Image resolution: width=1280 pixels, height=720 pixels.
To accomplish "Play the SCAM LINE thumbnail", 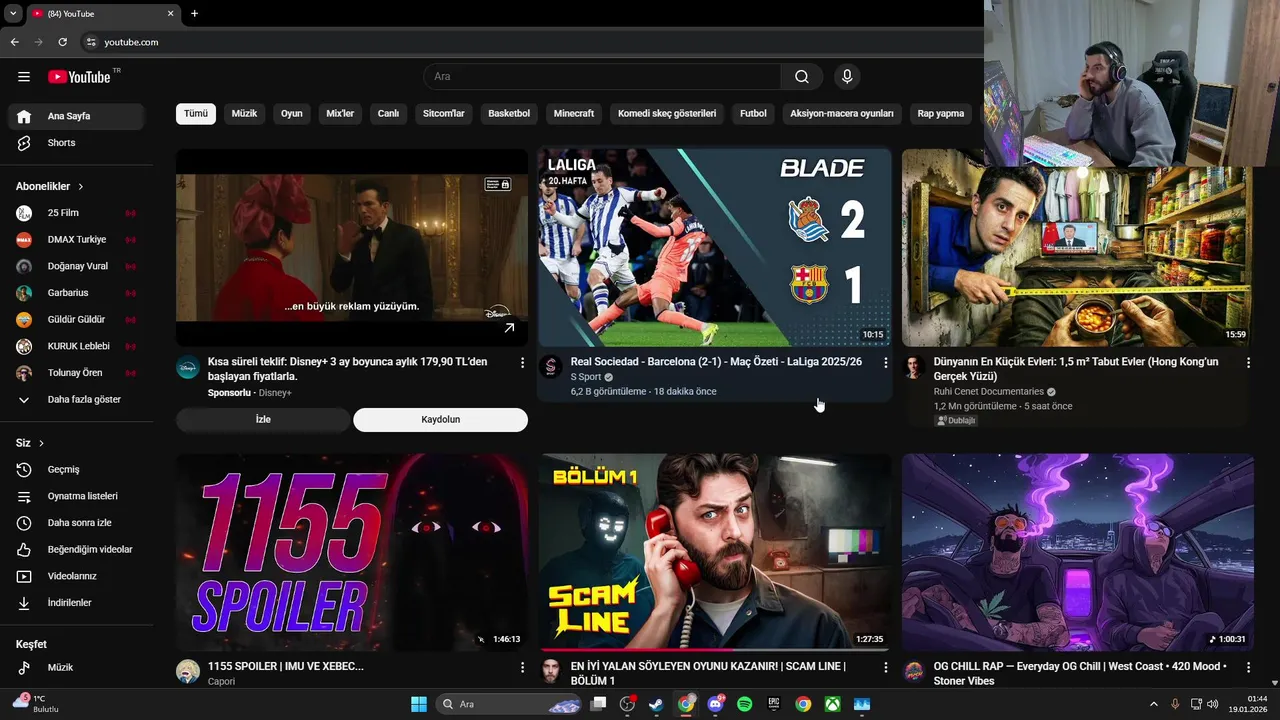I will [715, 553].
